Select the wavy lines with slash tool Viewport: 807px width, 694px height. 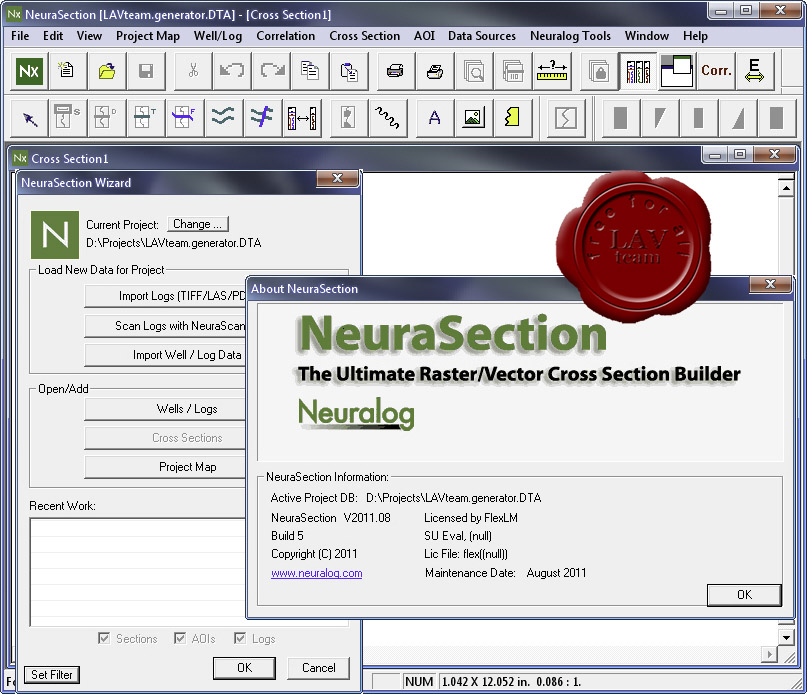point(262,118)
